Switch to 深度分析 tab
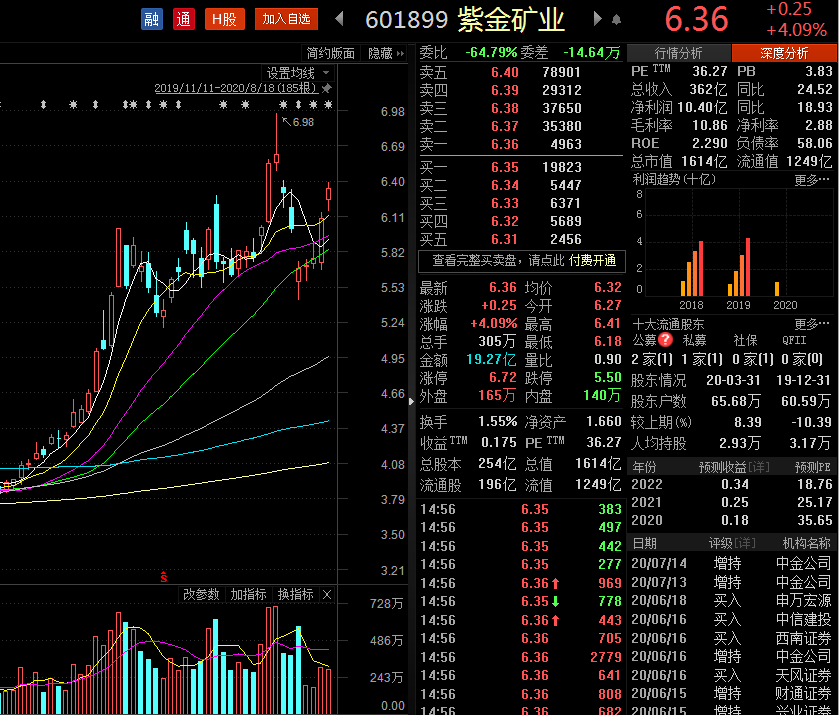839x715 pixels. (x=784, y=53)
